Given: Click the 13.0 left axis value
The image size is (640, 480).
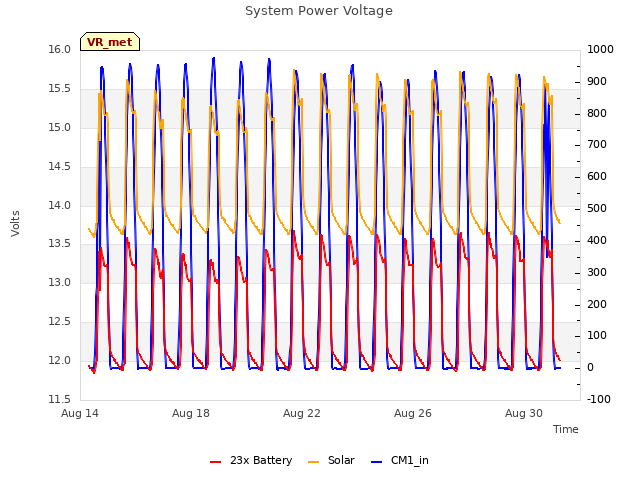Looking at the screenshot, I should [x=60, y=282].
